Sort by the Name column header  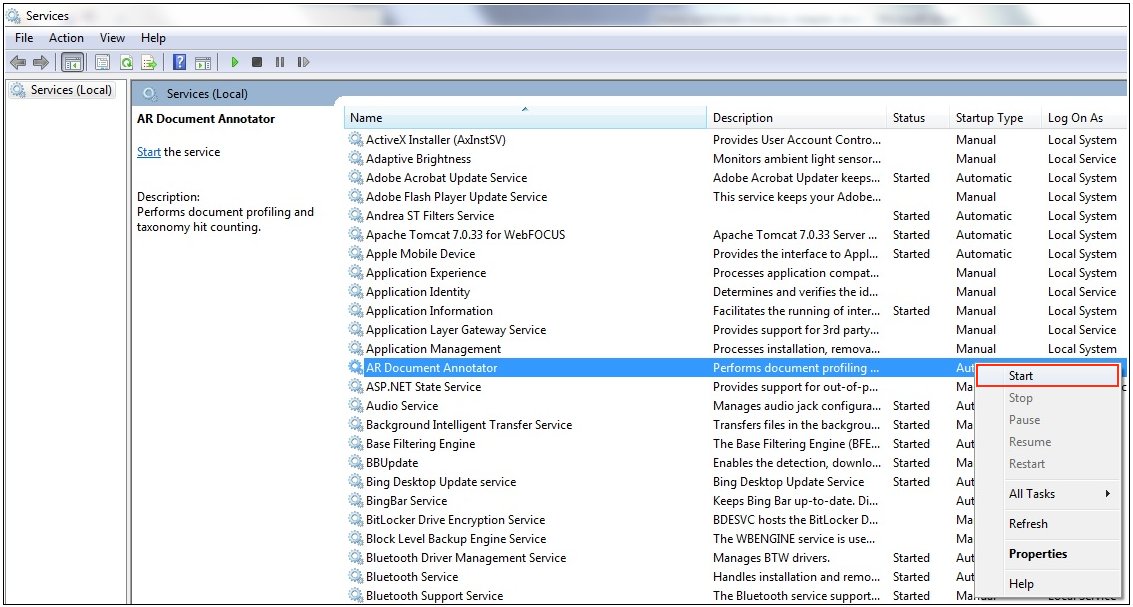(525, 118)
